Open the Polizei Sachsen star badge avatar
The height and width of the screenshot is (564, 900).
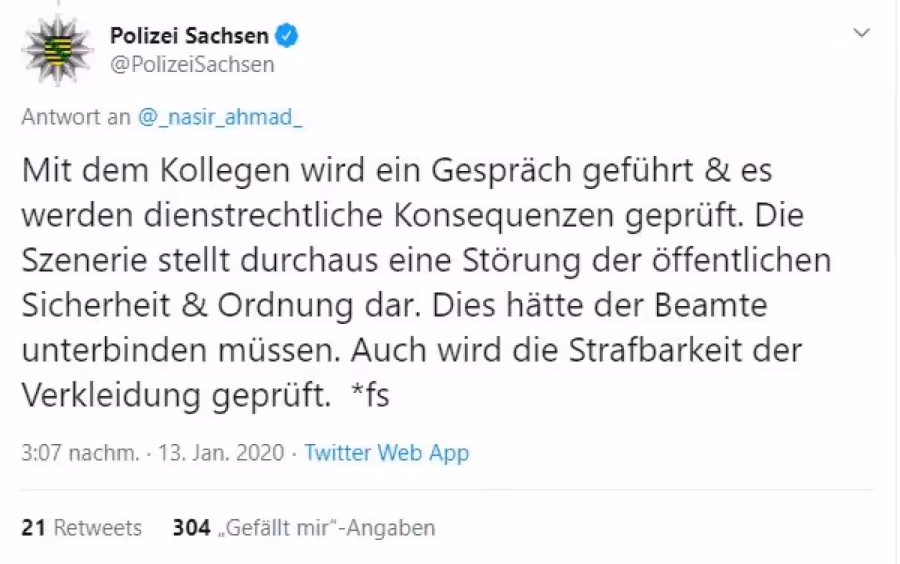(57, 50)
